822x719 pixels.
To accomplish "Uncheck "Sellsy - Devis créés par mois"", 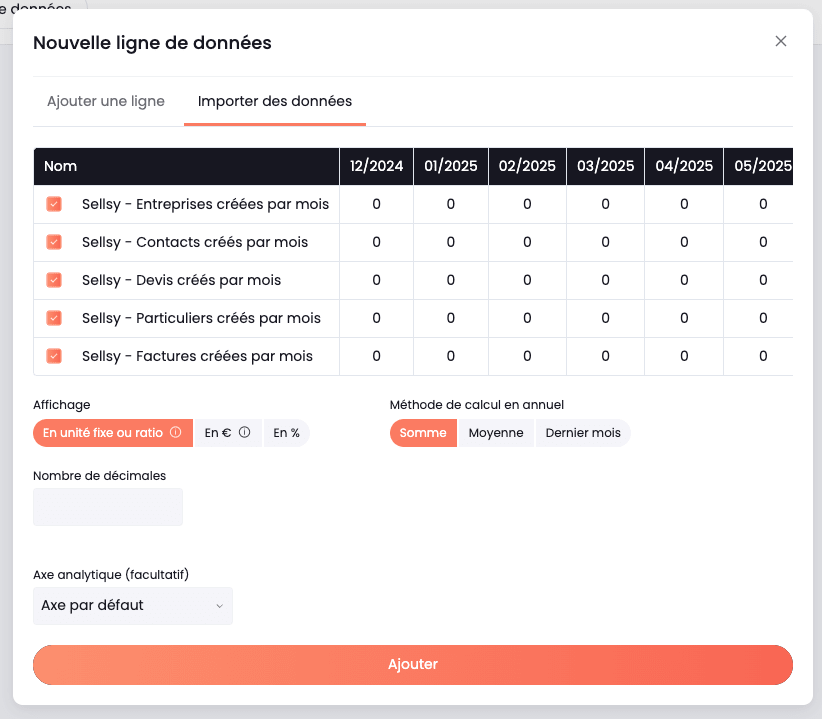I will [54, 280].
